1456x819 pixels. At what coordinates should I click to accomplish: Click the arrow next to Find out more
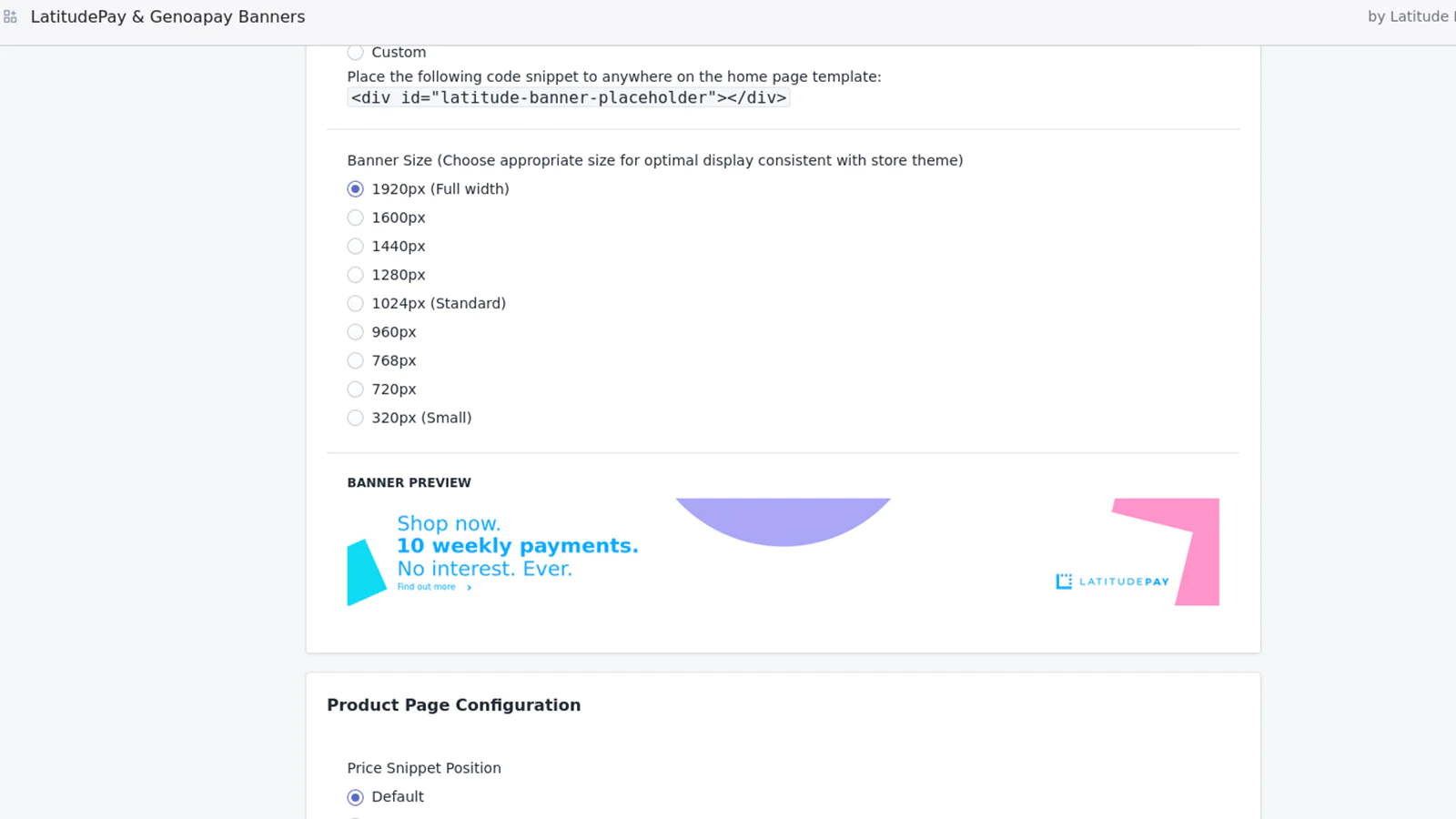(x=470, y=588)
